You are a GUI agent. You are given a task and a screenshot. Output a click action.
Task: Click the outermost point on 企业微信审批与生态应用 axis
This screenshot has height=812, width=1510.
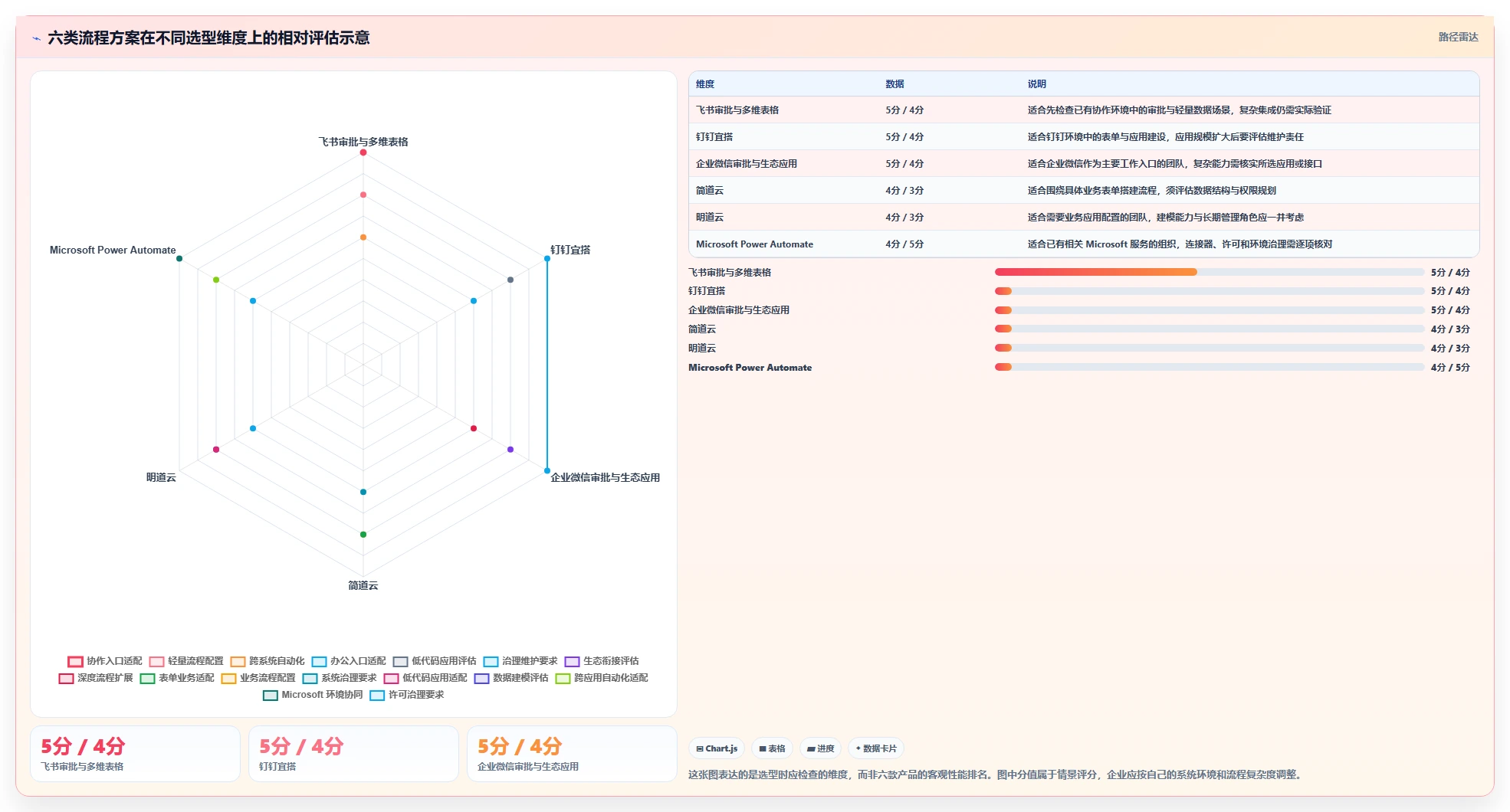(547, 471)
